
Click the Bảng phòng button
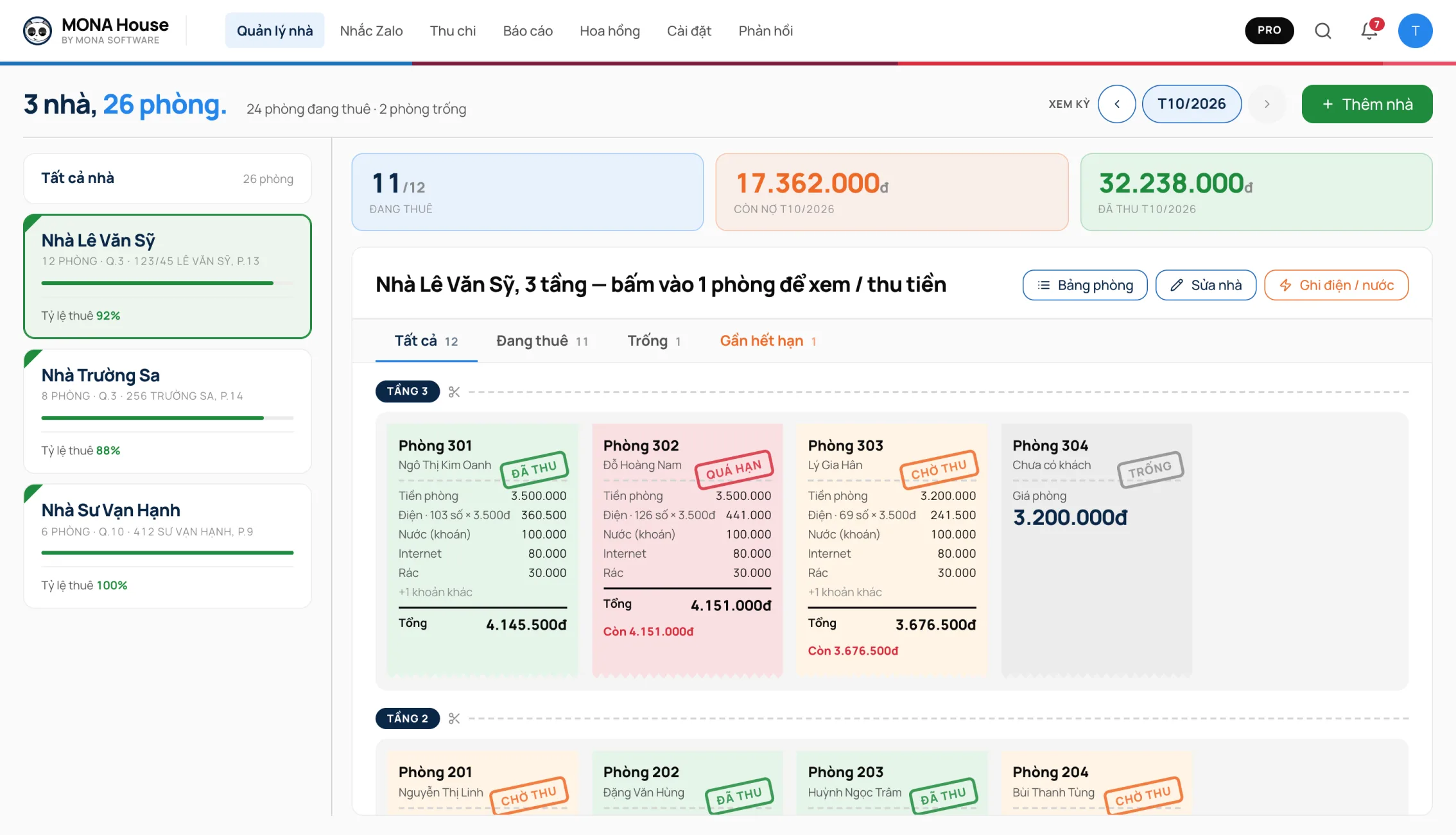(x=1084, y=285)
